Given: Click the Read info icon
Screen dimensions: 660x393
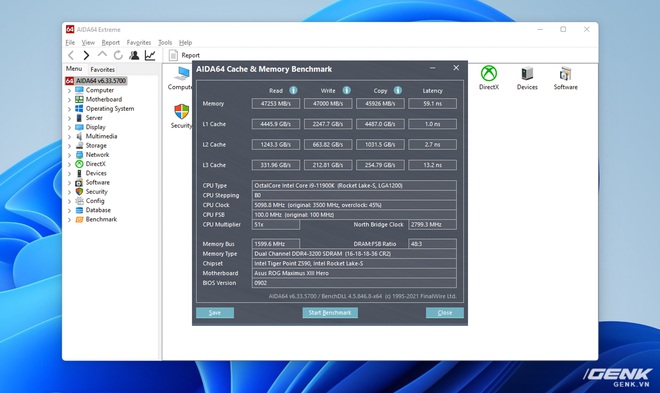Looking at the screenshot, I should tap(293, 90).
